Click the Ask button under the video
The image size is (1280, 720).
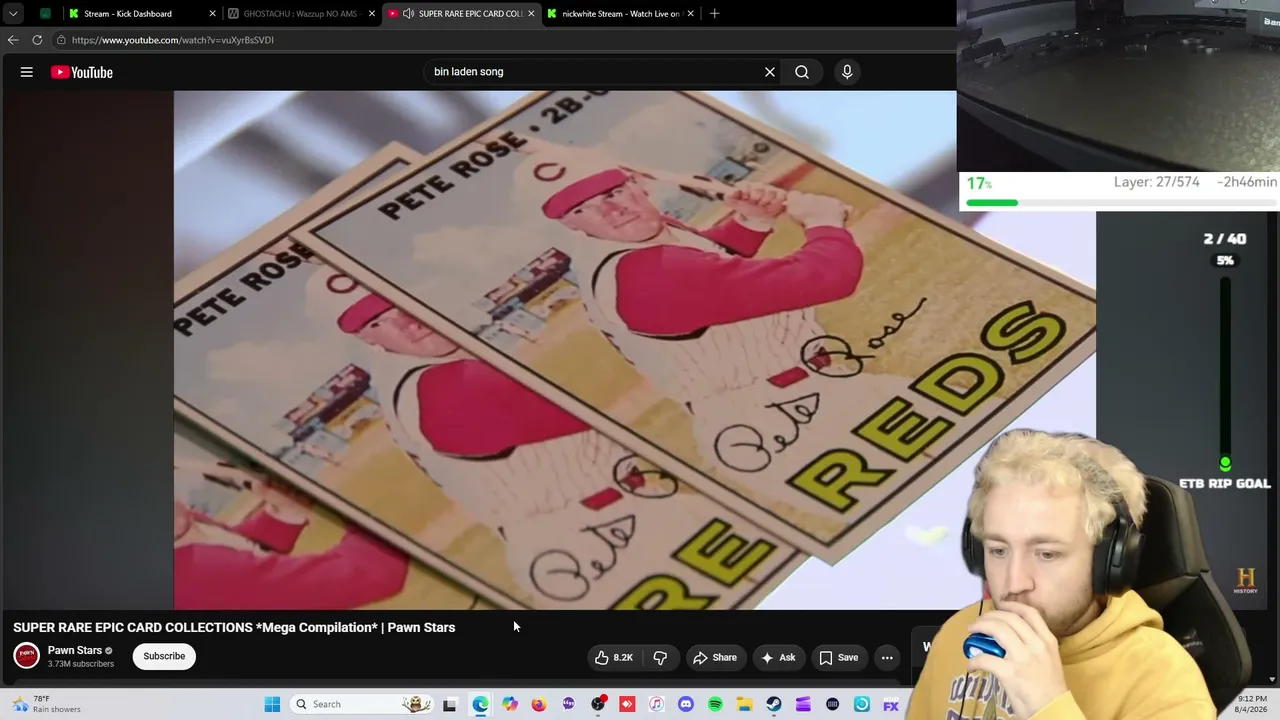(x=778, y=657)
